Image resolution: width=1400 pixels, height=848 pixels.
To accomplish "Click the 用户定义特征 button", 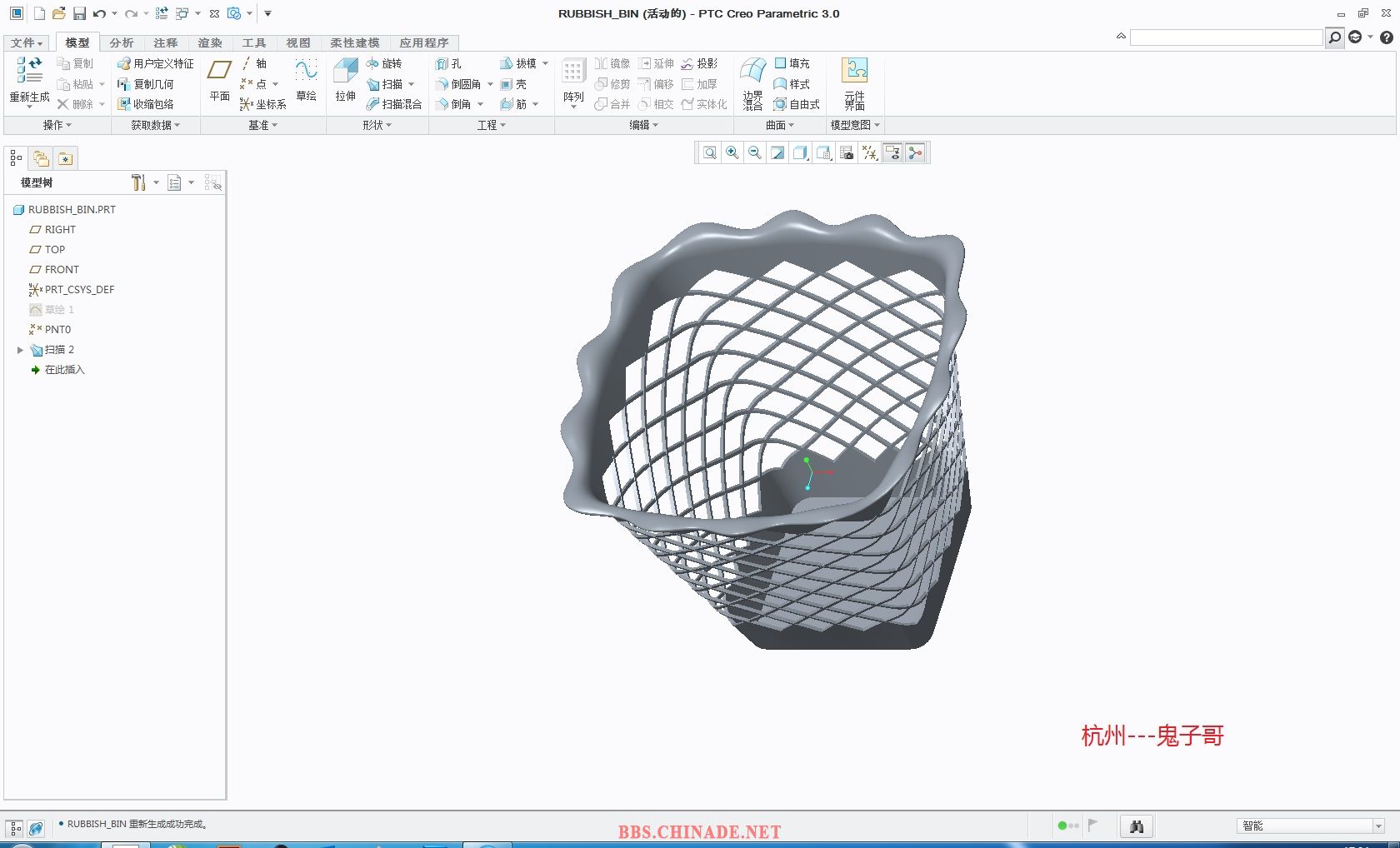I will [x=156, y=63].
